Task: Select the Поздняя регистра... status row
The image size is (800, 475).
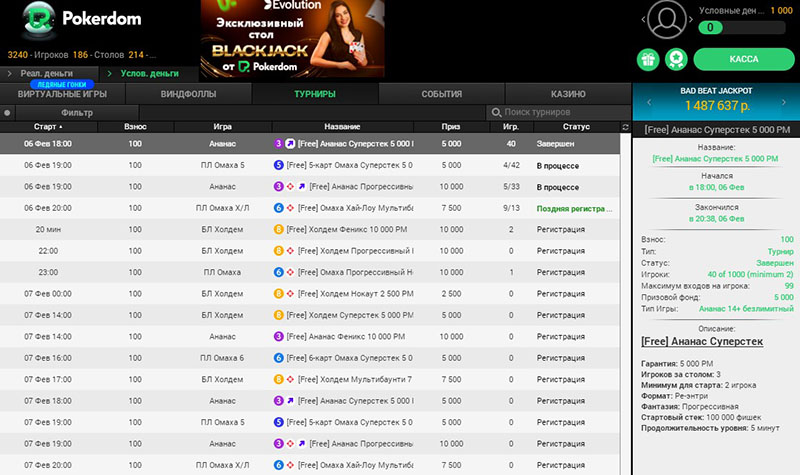Action: 310,208
